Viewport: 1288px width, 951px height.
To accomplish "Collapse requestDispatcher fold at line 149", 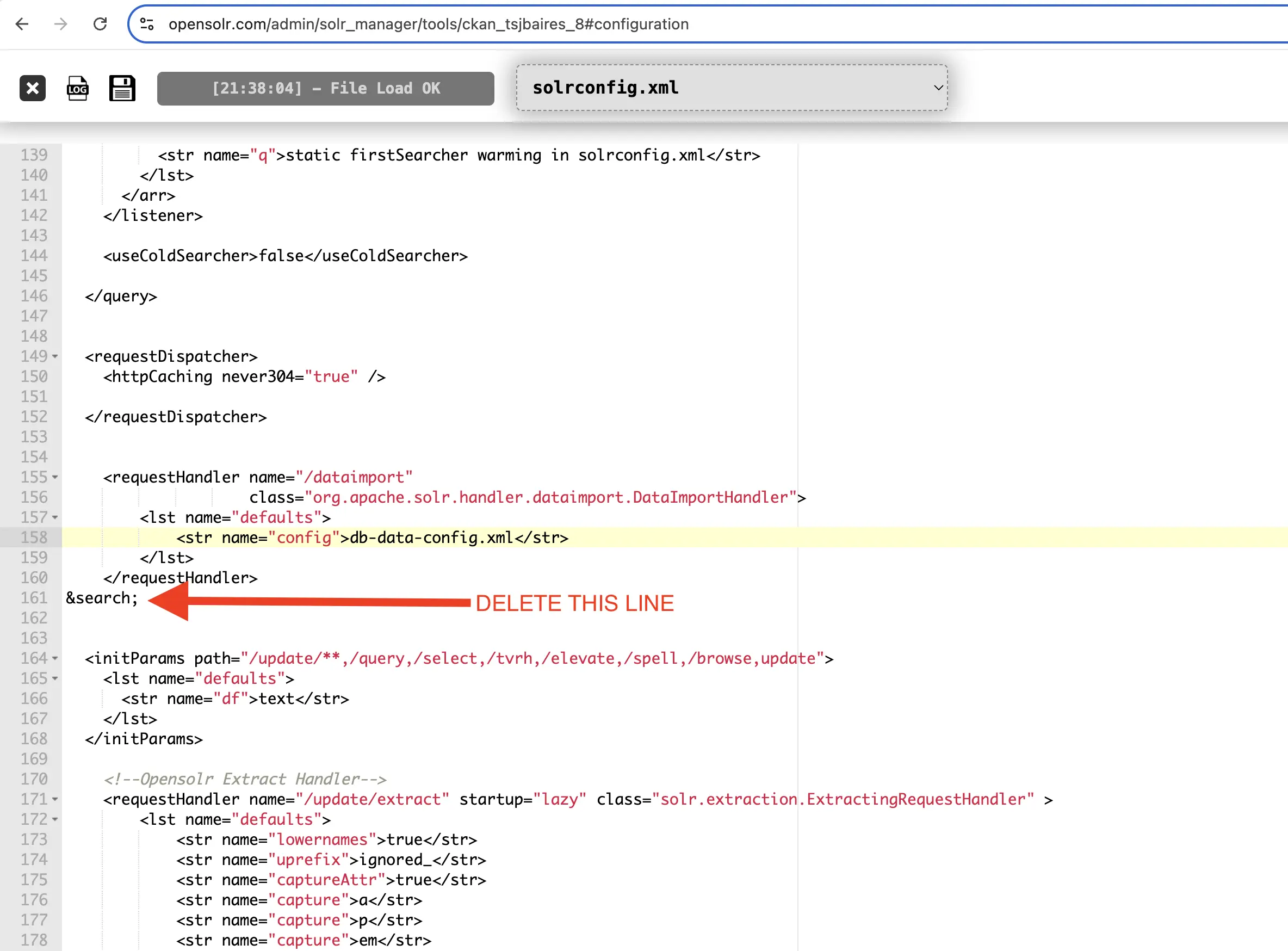I will (x=55, y=356).
